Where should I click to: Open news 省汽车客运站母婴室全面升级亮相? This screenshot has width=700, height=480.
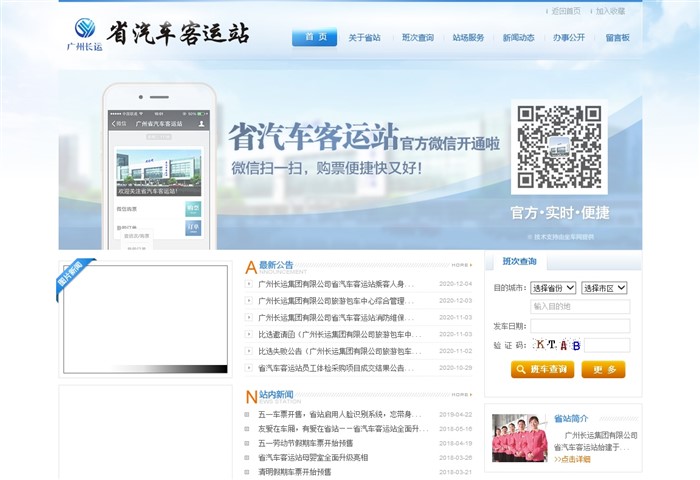click(313, 457)
